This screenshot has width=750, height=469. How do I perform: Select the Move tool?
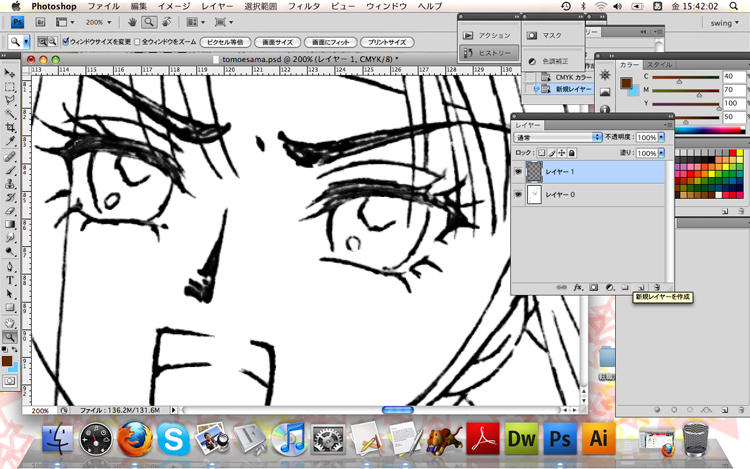click(10, 73)
